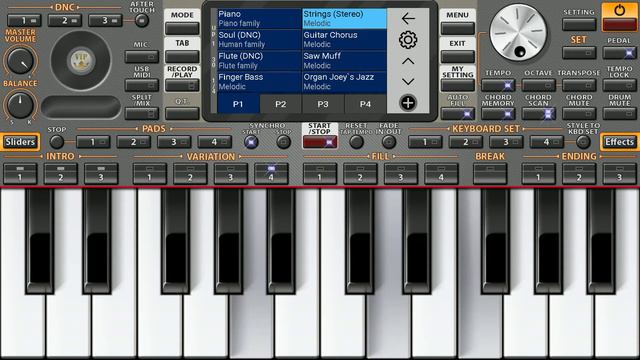Tap the up chevron in the display
This screenshot has height=360, width=640.
[408, 62]
